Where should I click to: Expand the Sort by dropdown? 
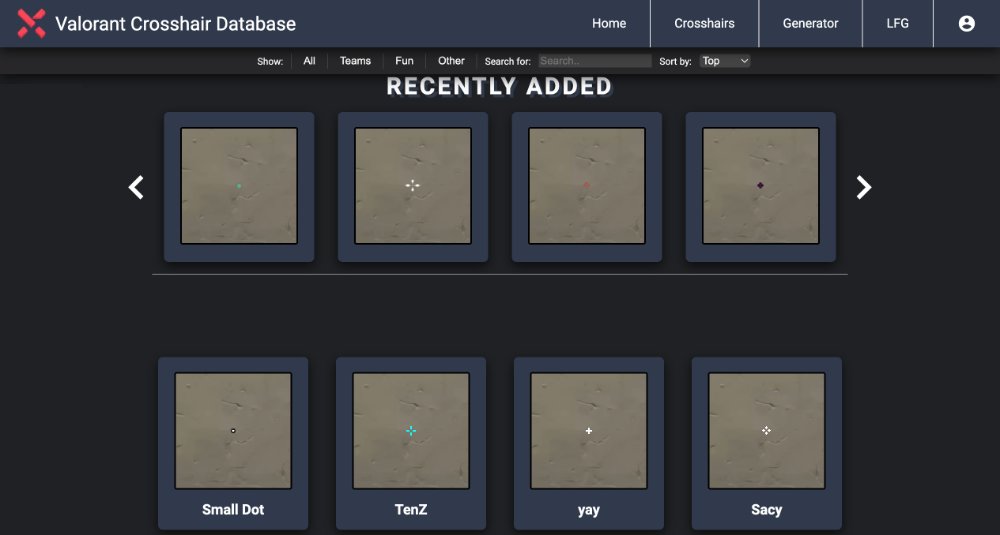tap(725, 61)
